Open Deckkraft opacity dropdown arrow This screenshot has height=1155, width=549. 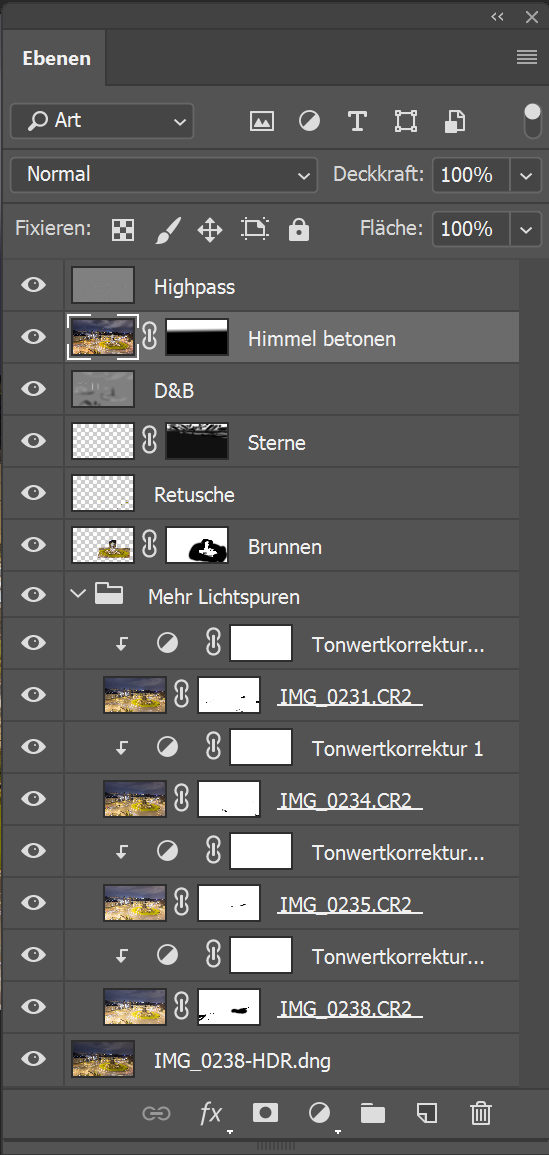tap(525, 175)
